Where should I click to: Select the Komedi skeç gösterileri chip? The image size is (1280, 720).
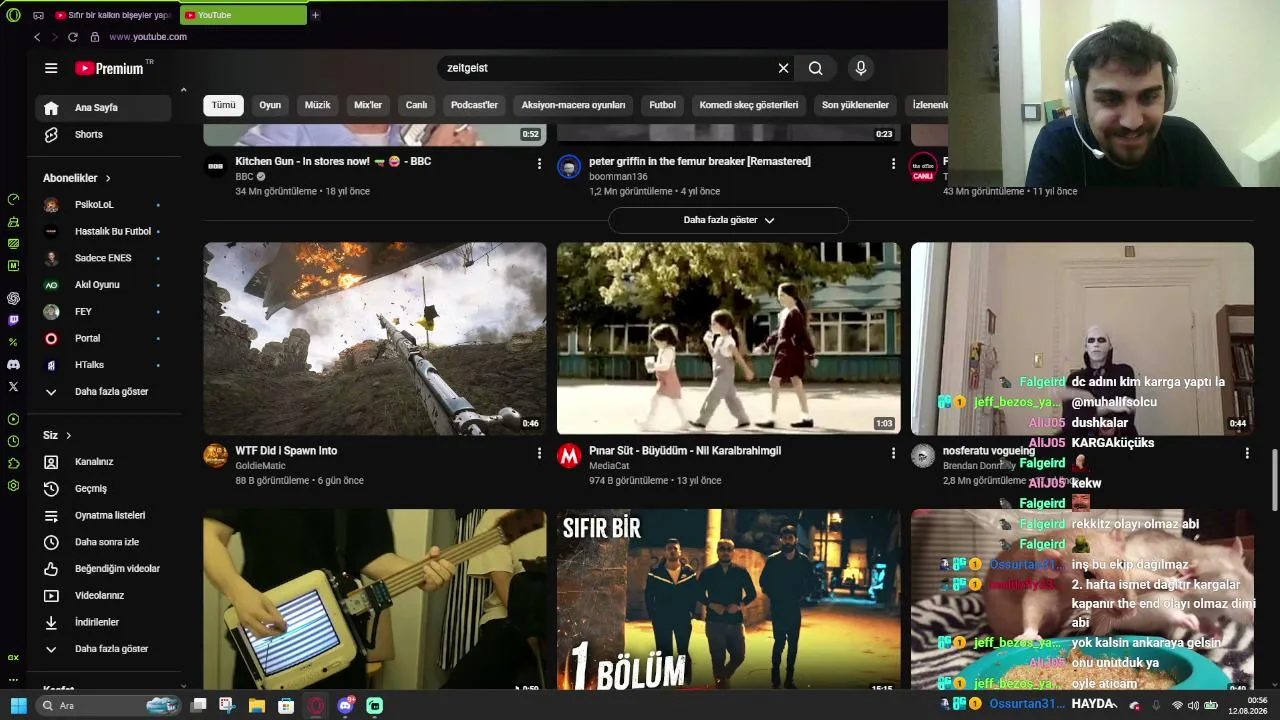[749, 105]
